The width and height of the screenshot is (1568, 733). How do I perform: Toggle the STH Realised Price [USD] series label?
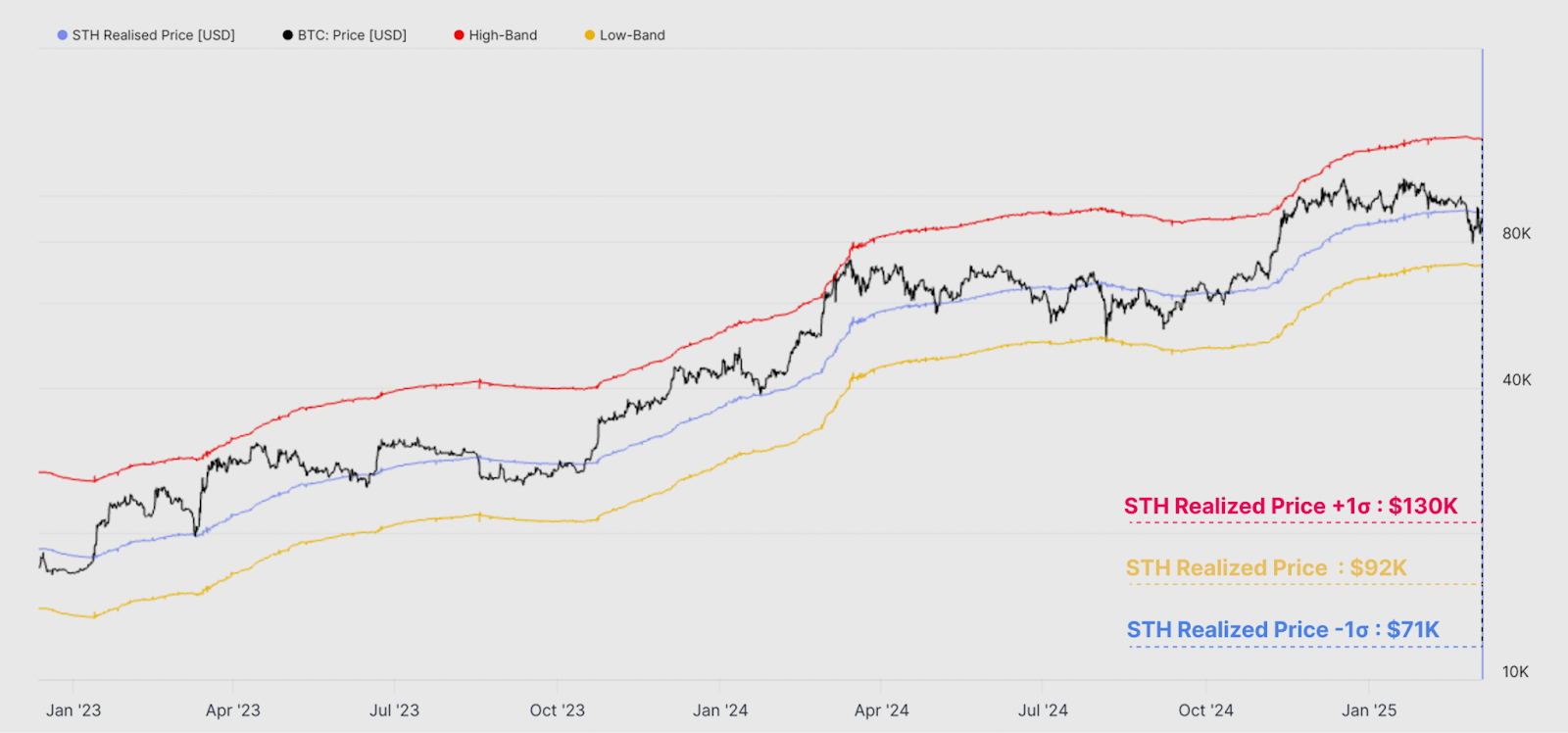point(154,35)
